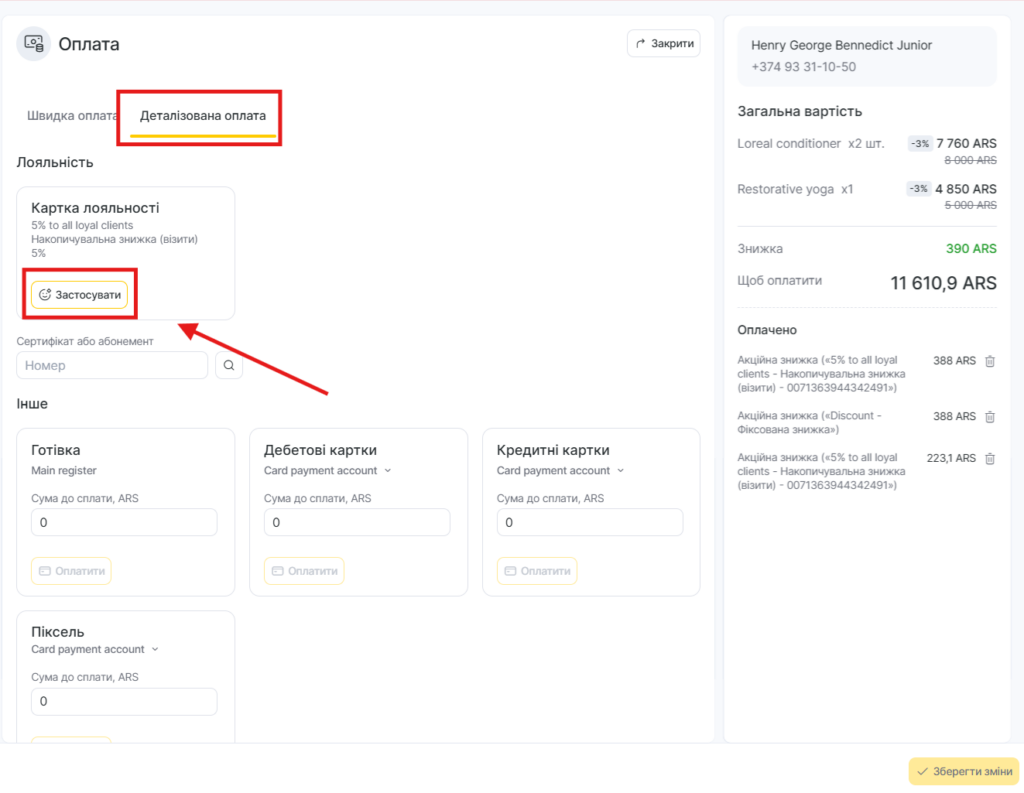Click the certificate Номер input field
The image size is (1024, 793).
[112, 366]
